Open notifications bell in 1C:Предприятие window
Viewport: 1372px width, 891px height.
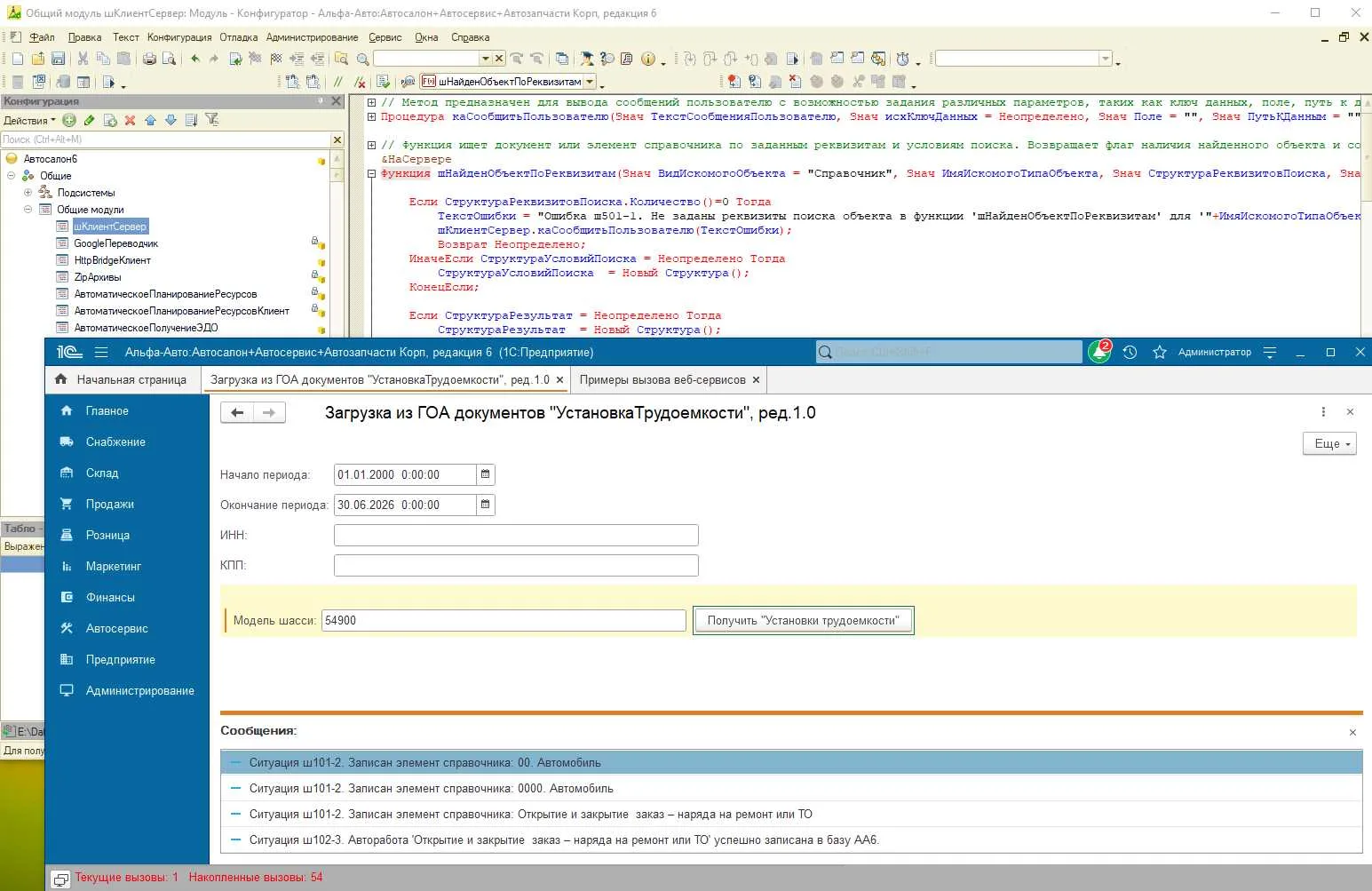coord(1100,352)
